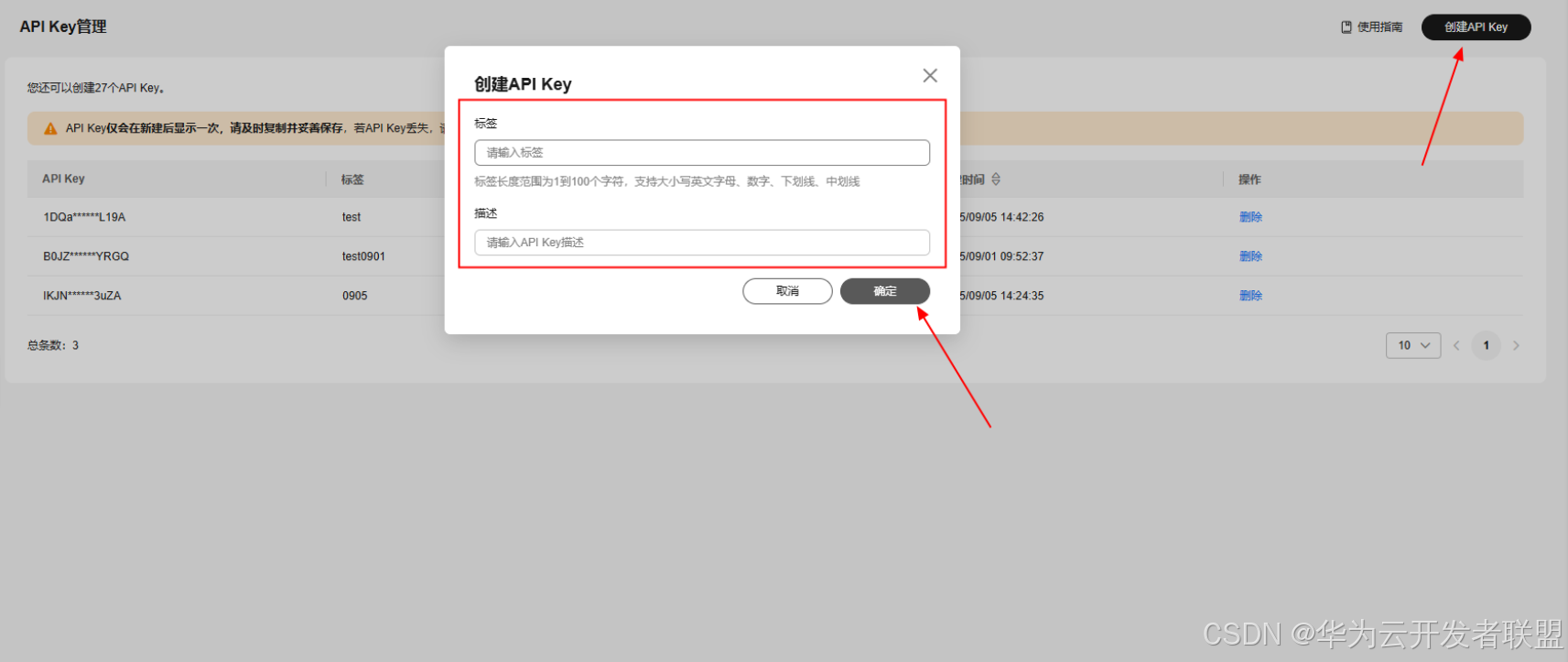Click the API Key管理 page title
The height and width of the screenshot is (662, 1568).
63,27
